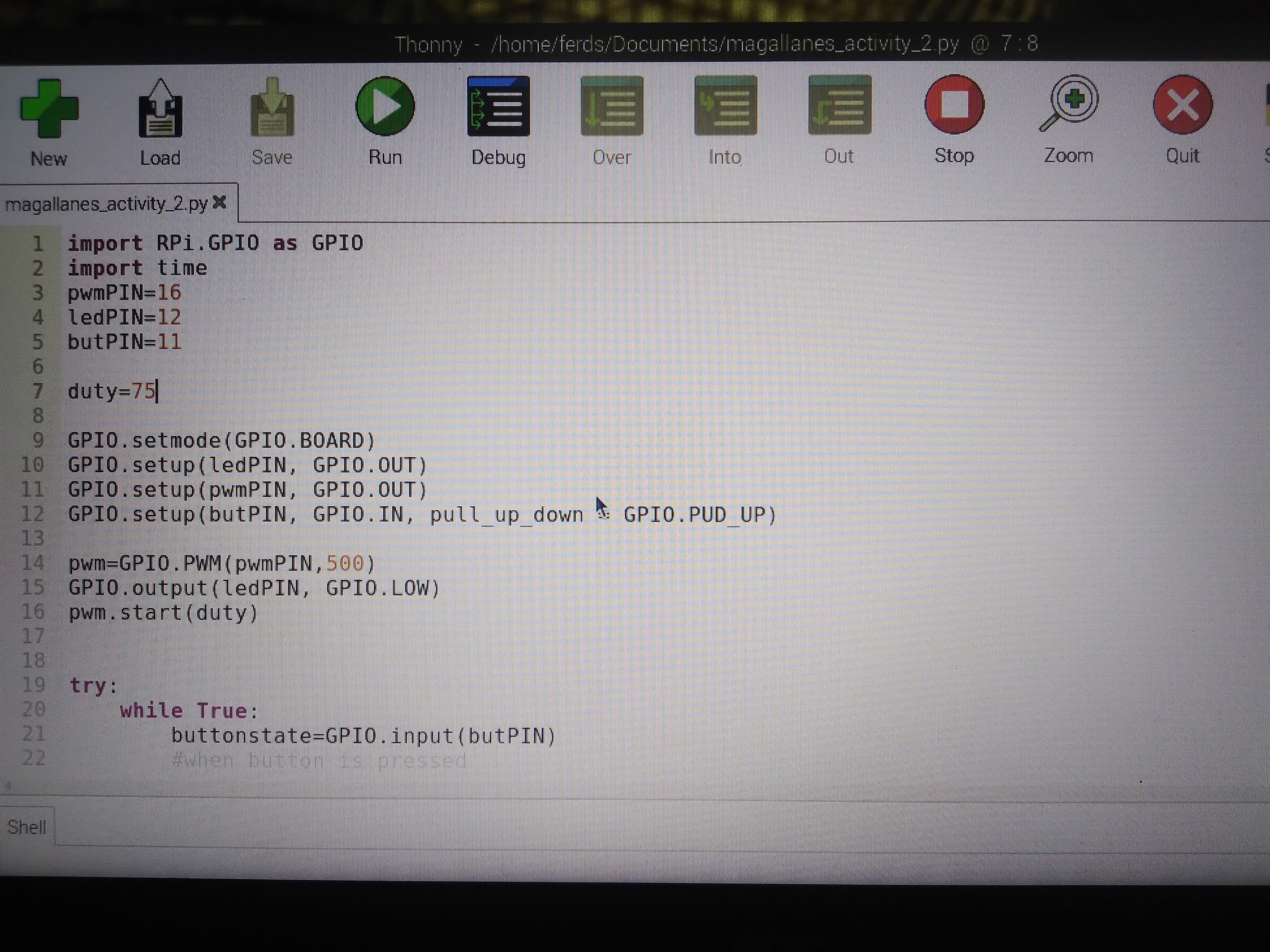1270x952 pixels.
Task: Click 'GPIO.output(ledPIN, GPIO.LOW)' line
Action: [254, 588]
